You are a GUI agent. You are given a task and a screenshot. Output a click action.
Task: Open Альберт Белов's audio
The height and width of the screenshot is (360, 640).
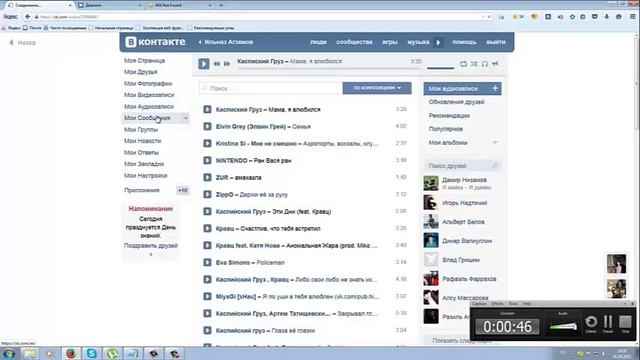(x=463, y=222)
